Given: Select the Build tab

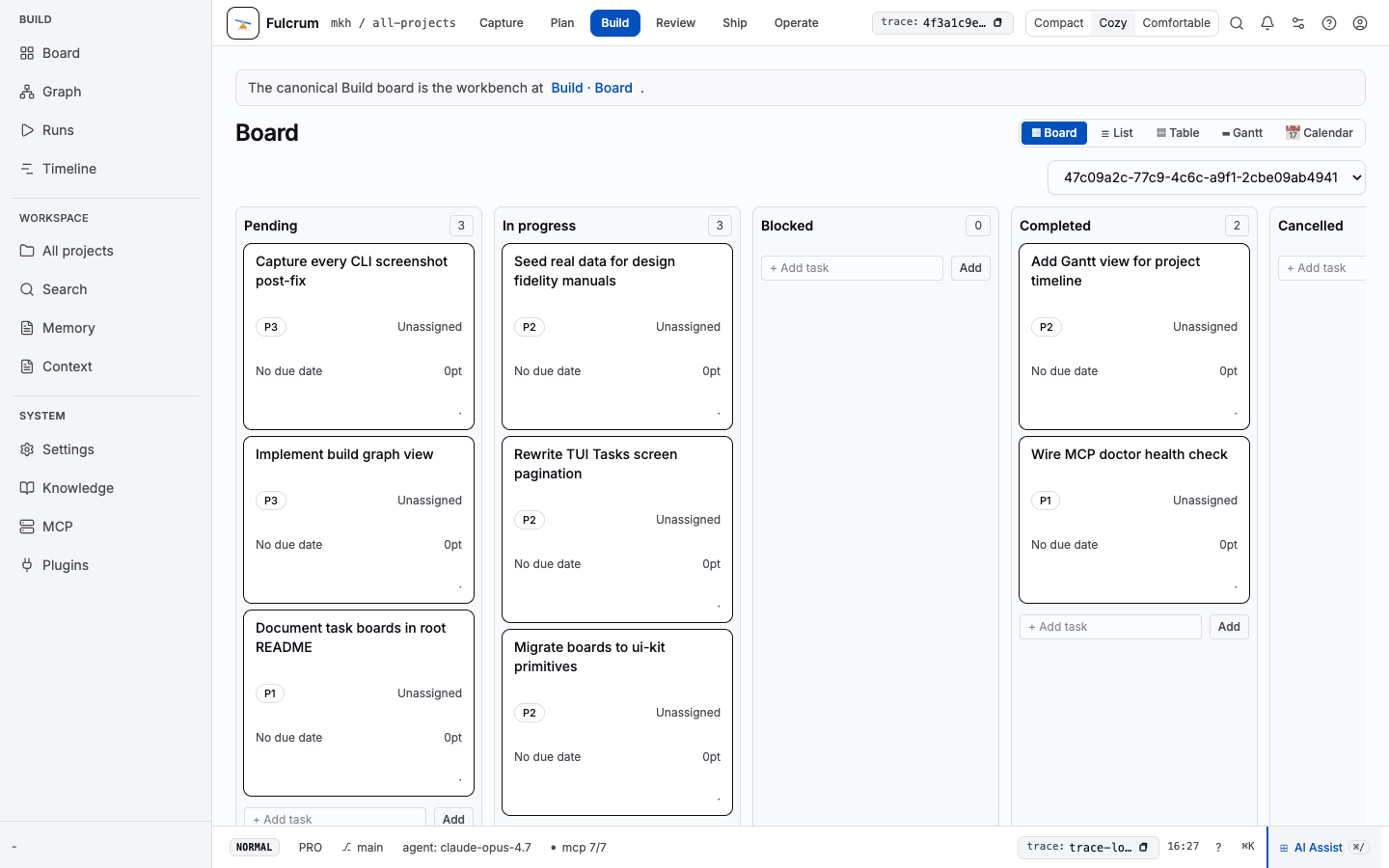Looking at the screenshot, I should [615, 23].
